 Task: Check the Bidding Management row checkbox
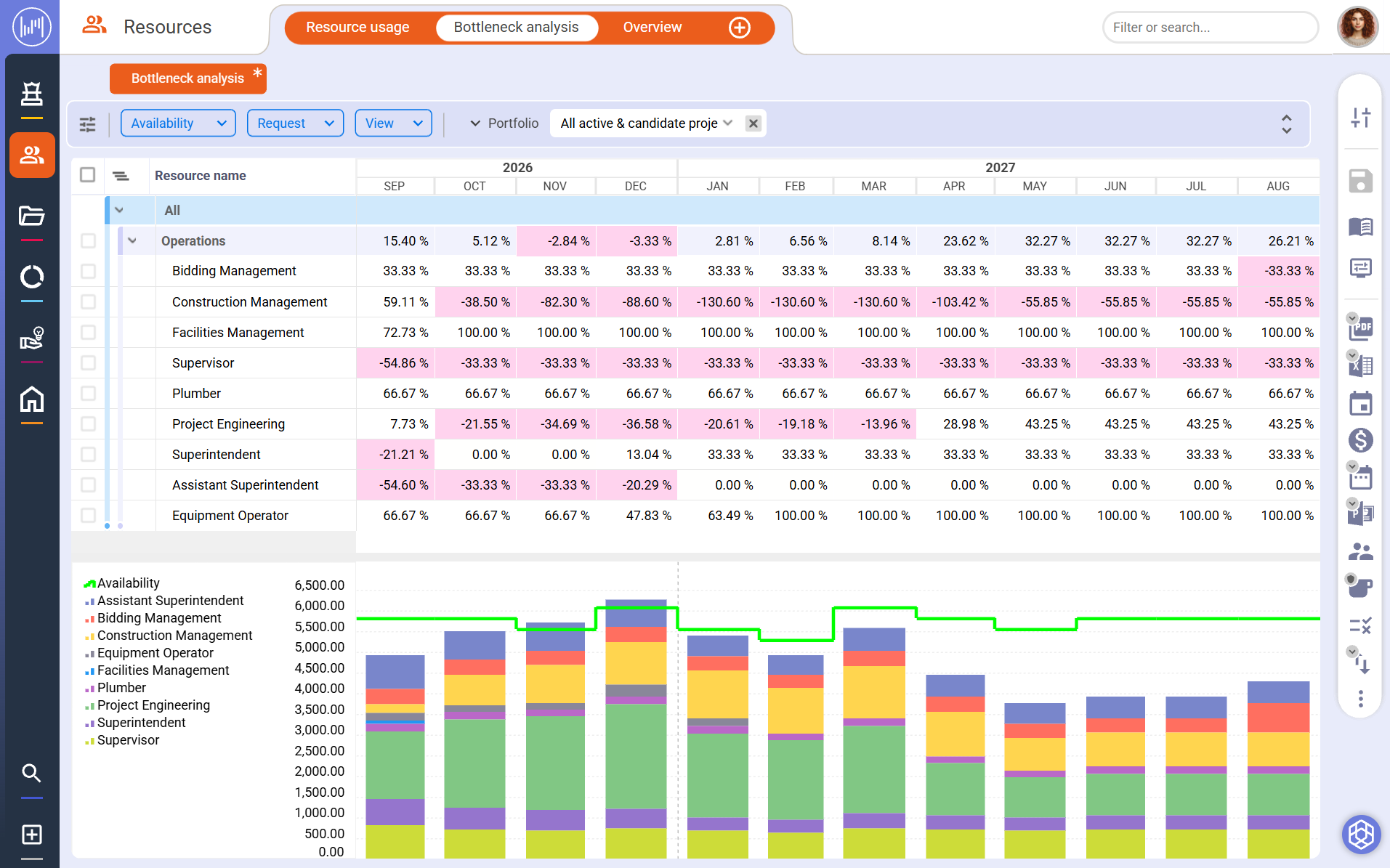pos(88,271)
